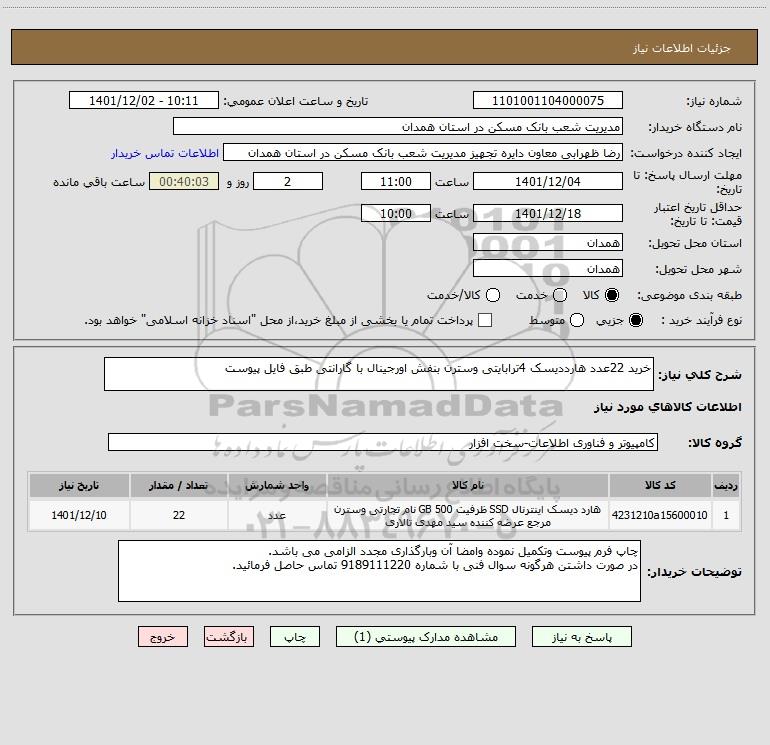Toggle the اسناد خزانه اسلامی payment checkbox

485,320
